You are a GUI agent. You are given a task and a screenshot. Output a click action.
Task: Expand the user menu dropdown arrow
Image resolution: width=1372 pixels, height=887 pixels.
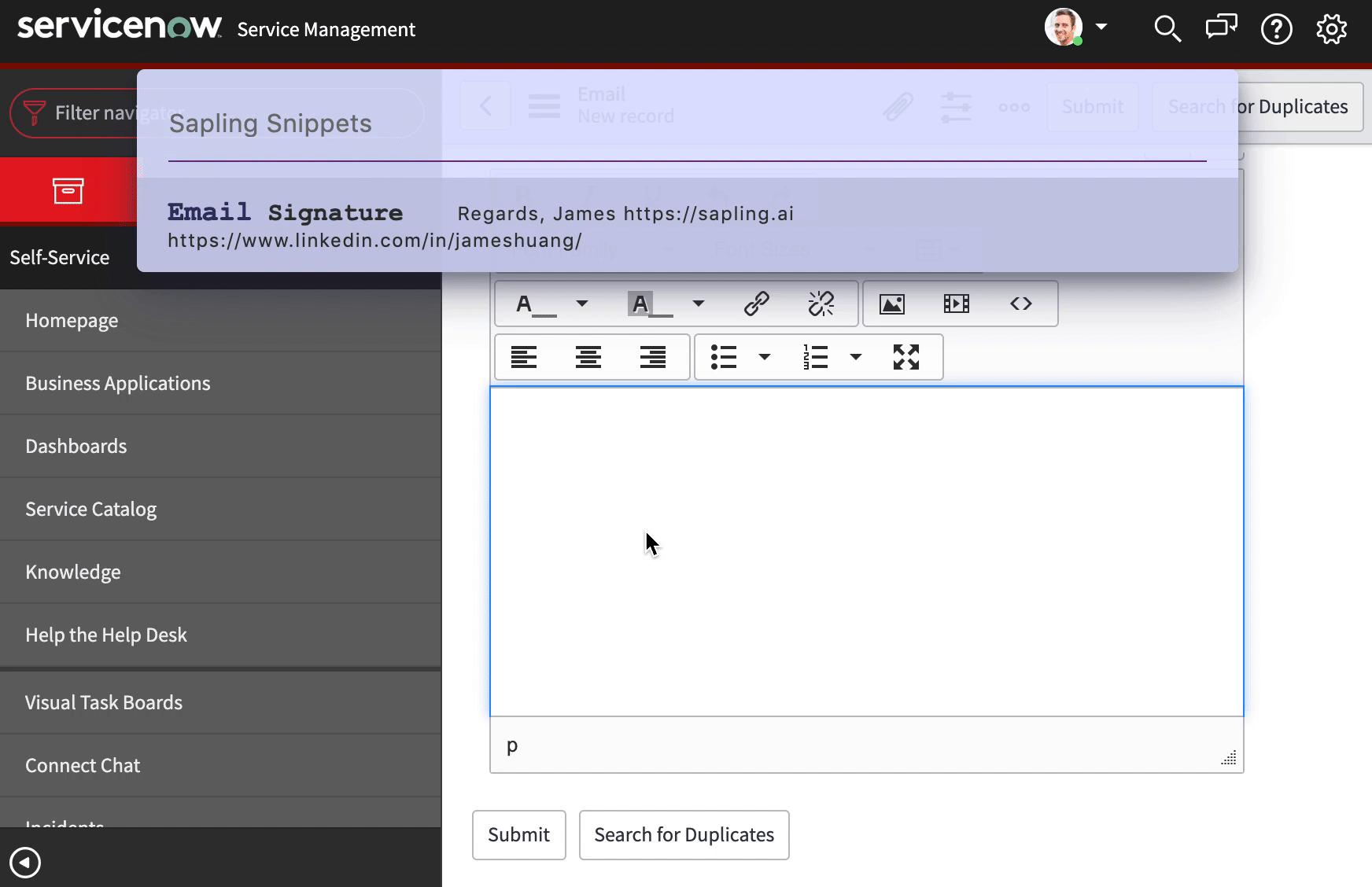pos(1101,27)
